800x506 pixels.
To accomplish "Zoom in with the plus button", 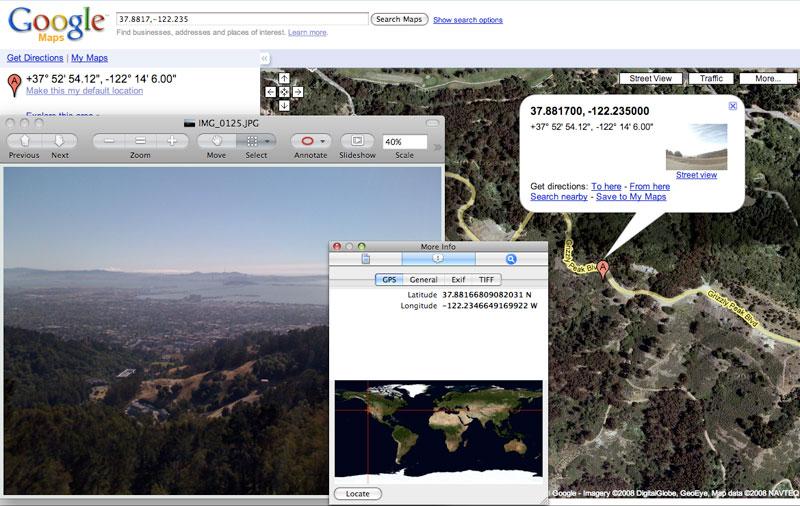I will pyautogui.click(x=172, y=141).
